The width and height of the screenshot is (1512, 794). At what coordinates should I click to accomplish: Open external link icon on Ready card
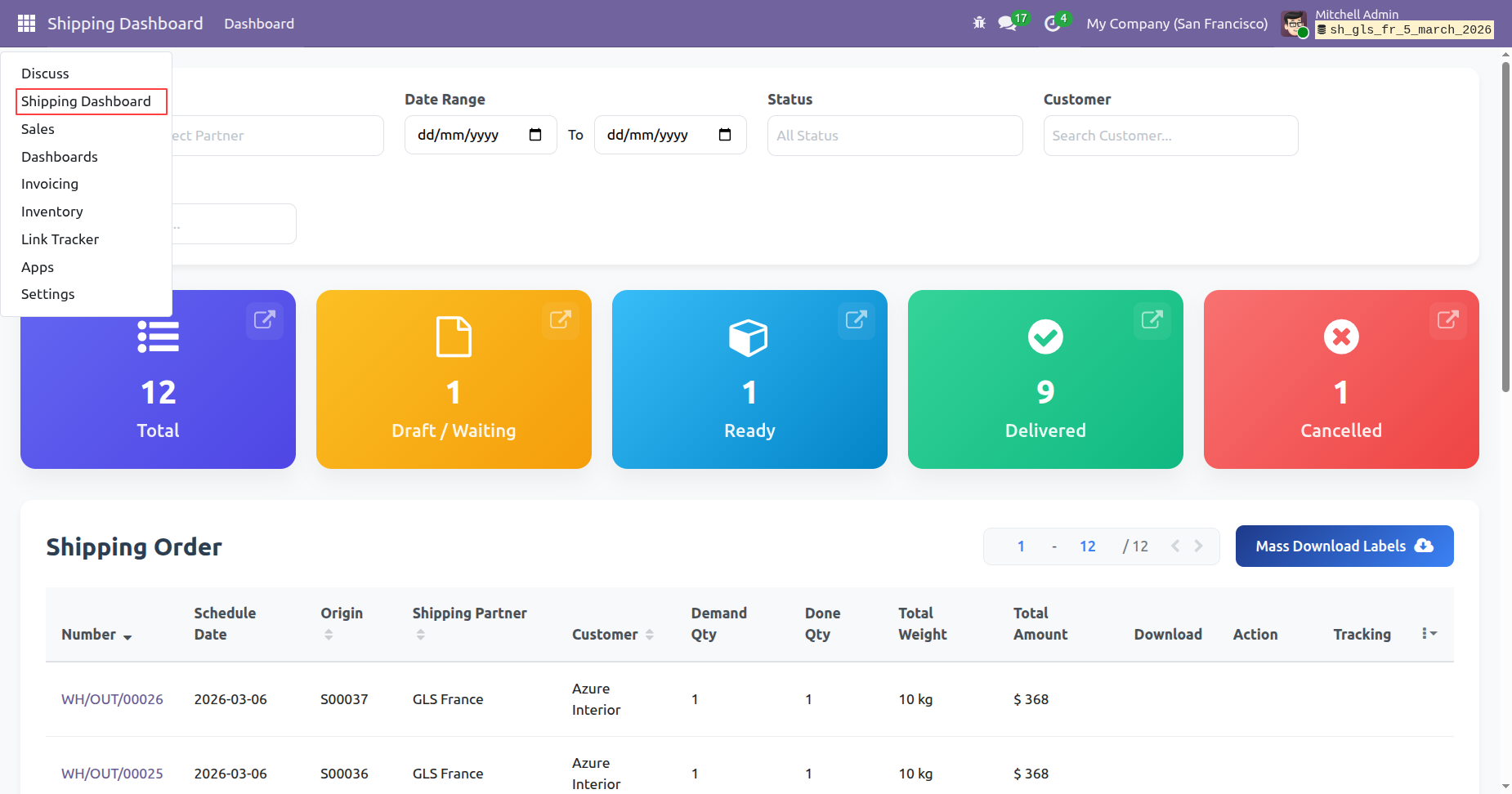(856, 319)
